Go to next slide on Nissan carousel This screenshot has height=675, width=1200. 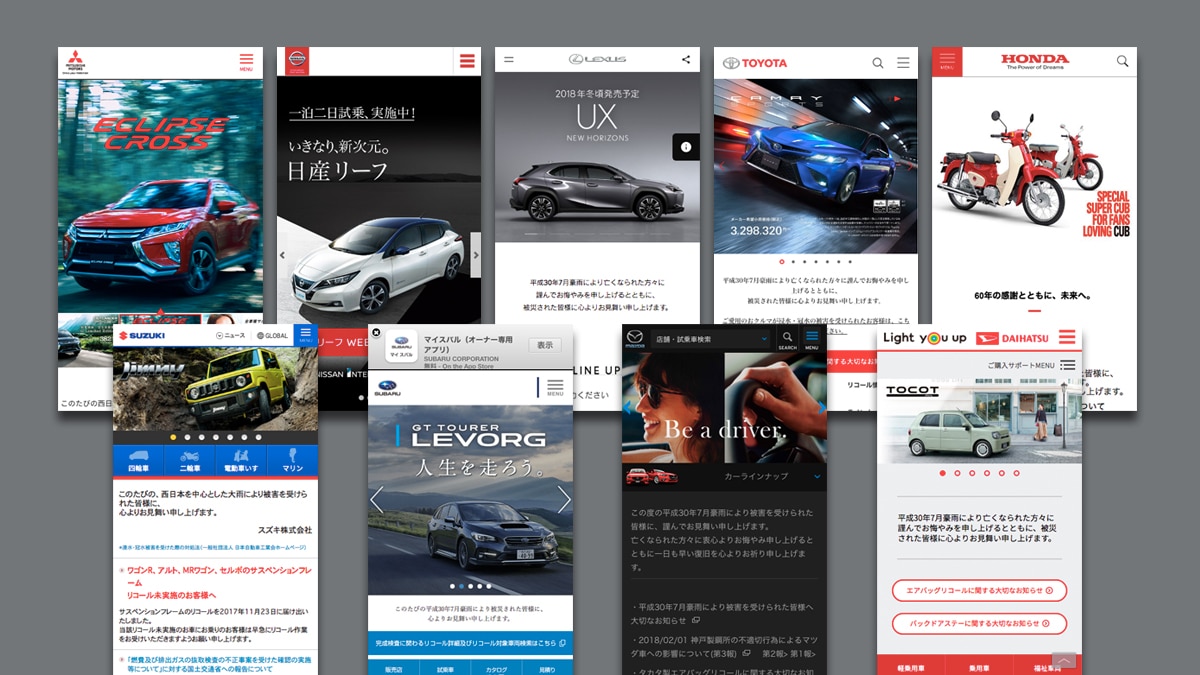tap(476, 256)
